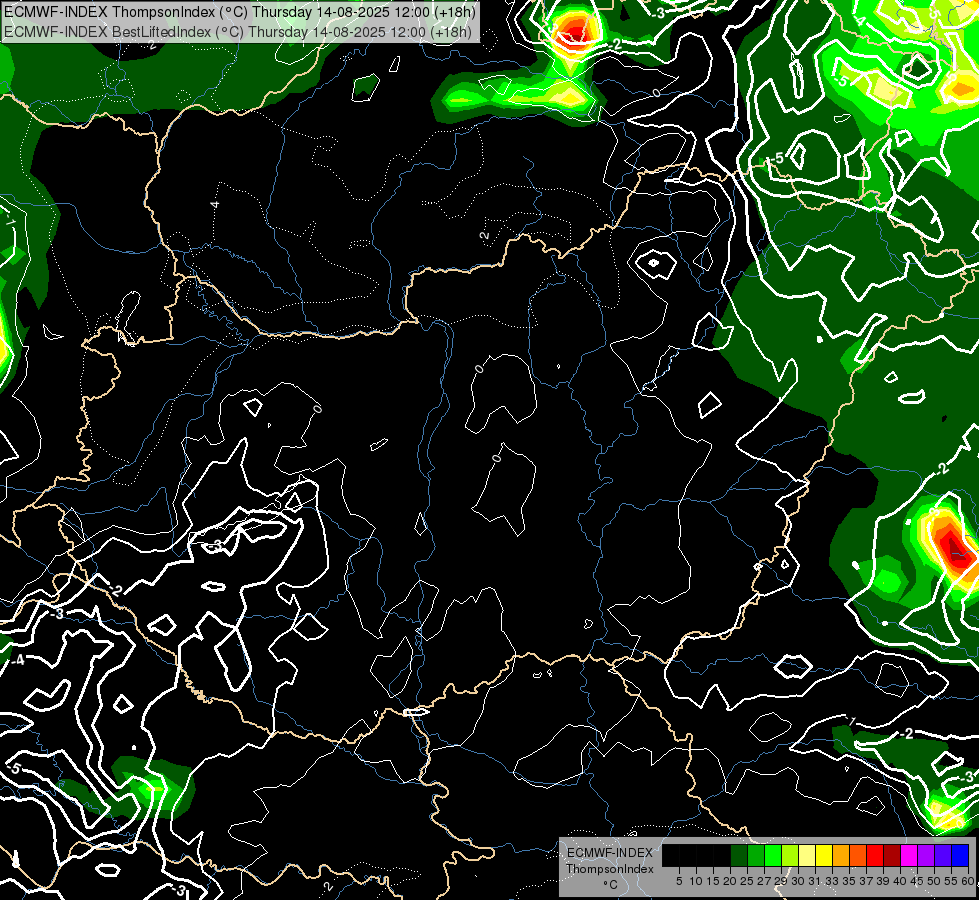Click the ThompsonIndex label in the legend

click(x=609, y=869)
